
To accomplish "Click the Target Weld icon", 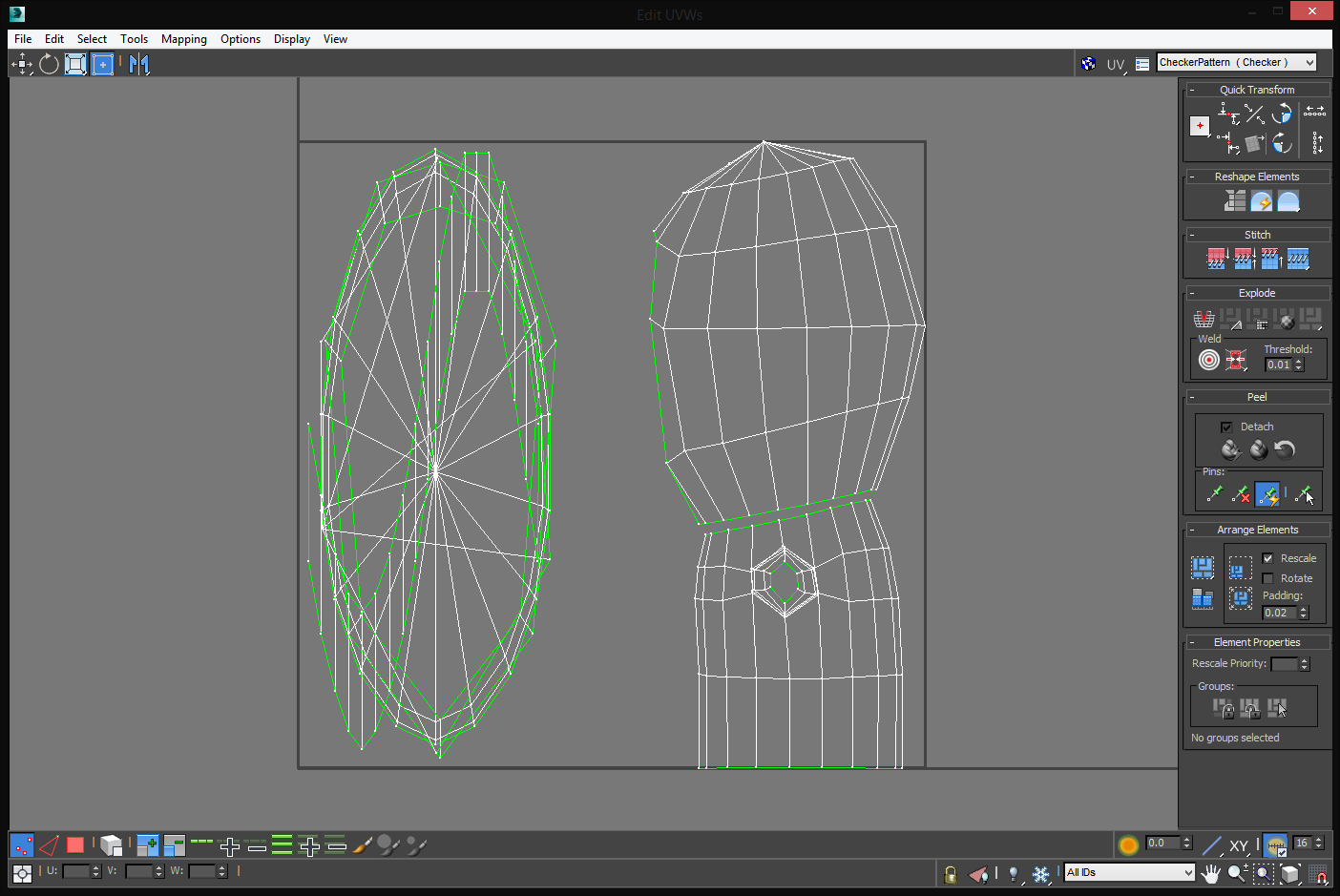I will (1209, 360).
